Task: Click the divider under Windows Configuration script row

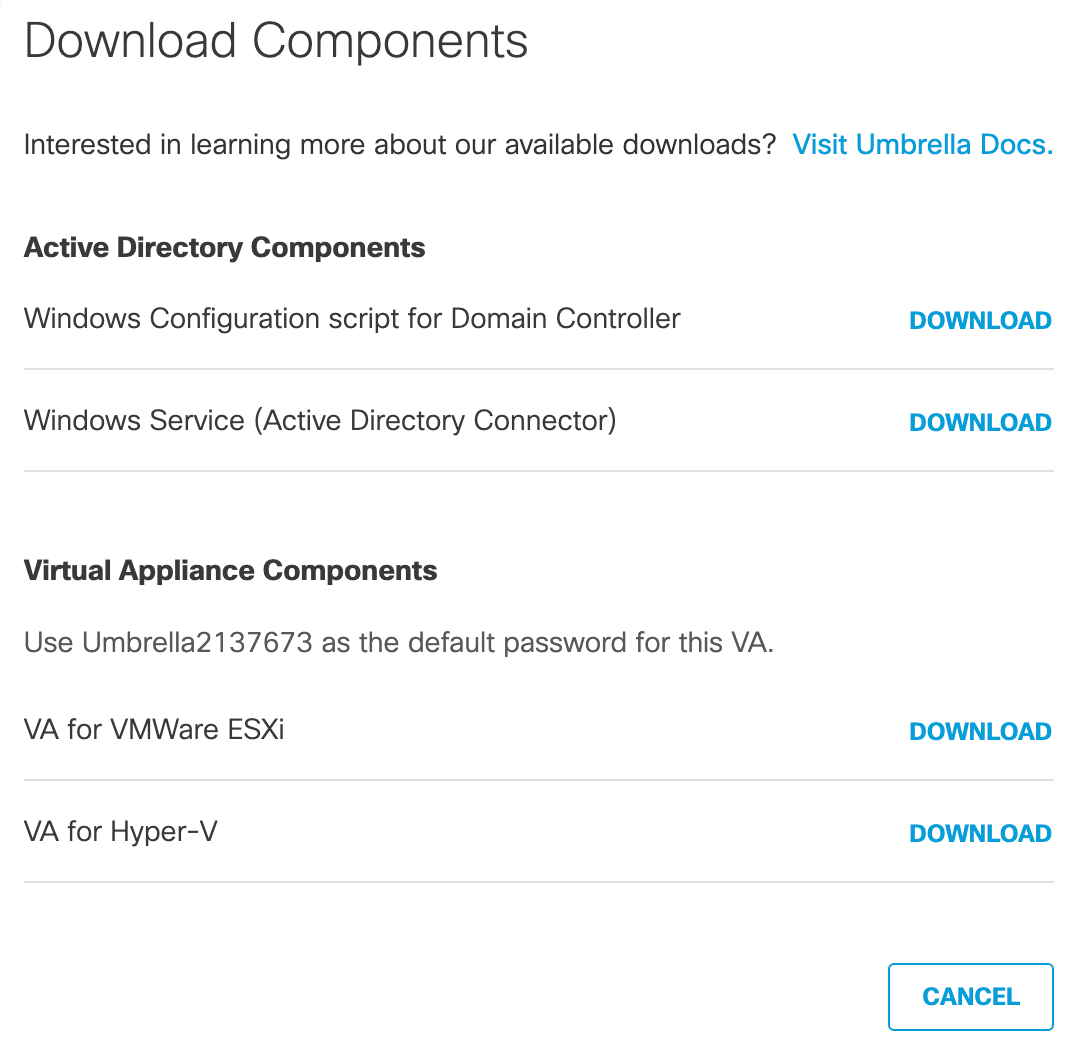Action: point(539,369)
